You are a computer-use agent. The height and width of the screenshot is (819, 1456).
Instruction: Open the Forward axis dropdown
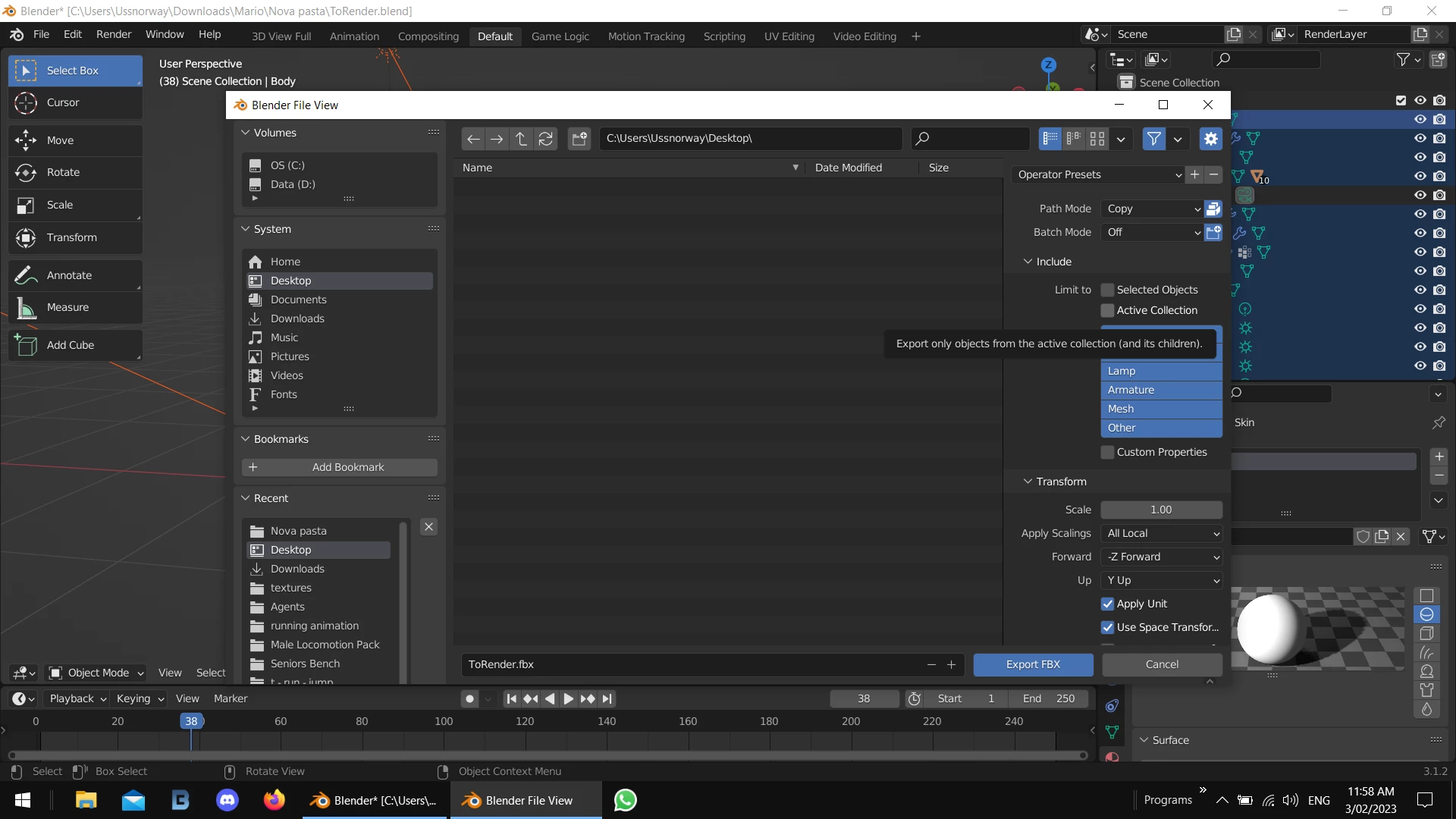(1161, 557)
